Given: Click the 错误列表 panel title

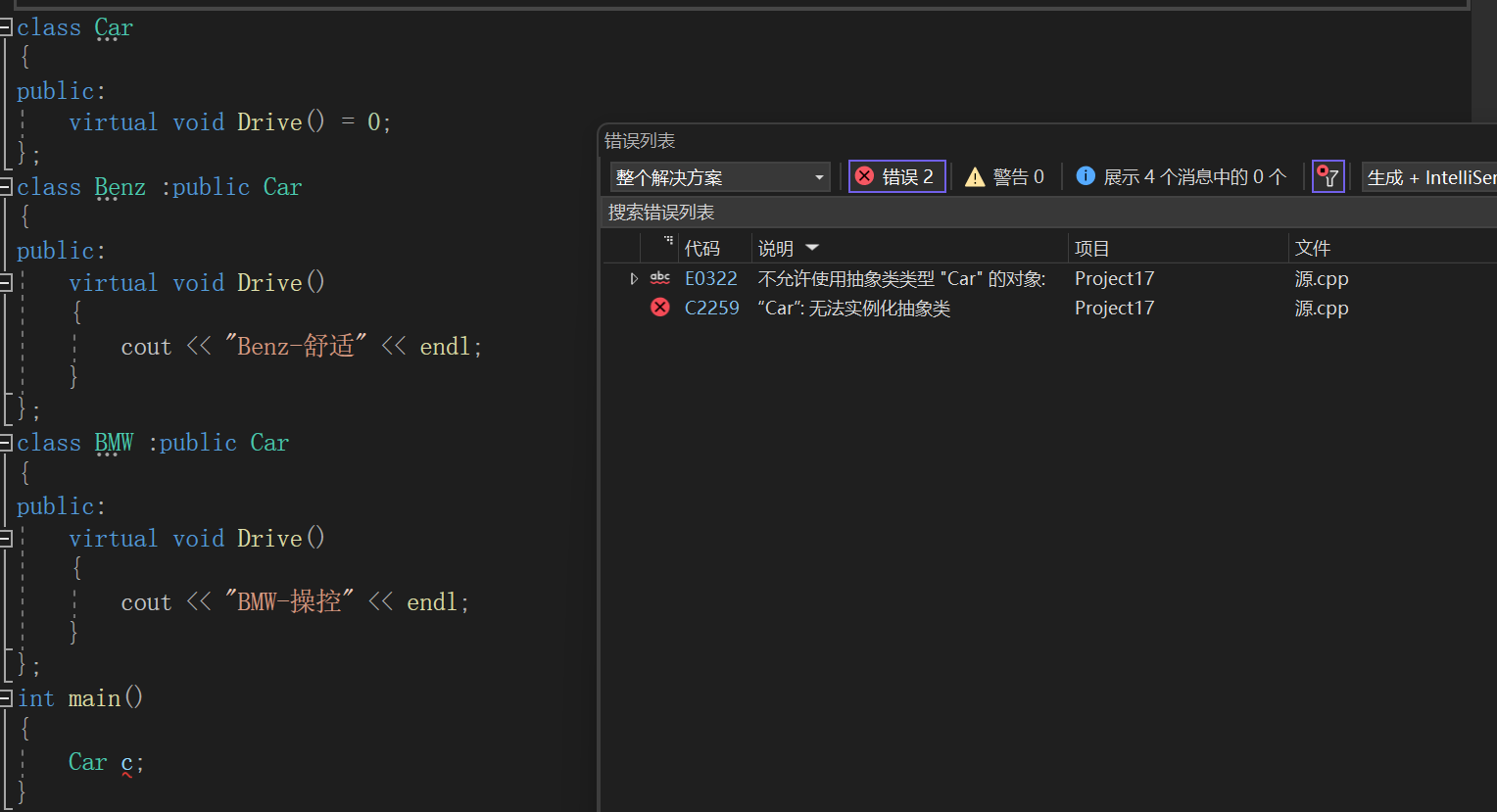Looking at the screenshot, I should (640, 141).
